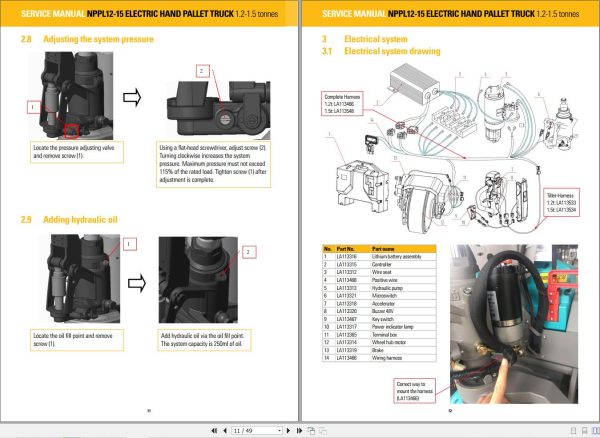The image size is (600, 438).
Task: Select two-page facing layout
Action: 595,431
